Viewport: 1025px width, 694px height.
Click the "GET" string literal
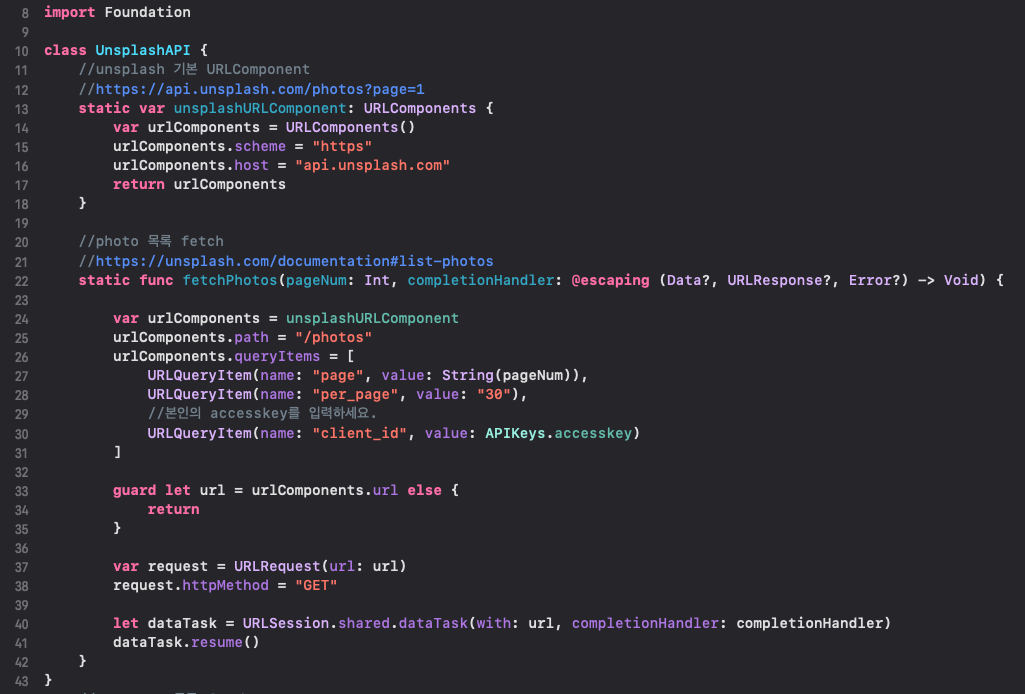[x=316, y=586]
